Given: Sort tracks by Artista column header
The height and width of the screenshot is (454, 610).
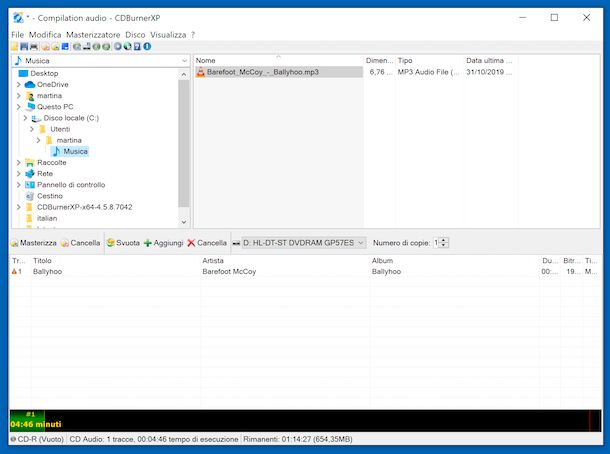Looking at the screenshot, I should coord(285,261).
